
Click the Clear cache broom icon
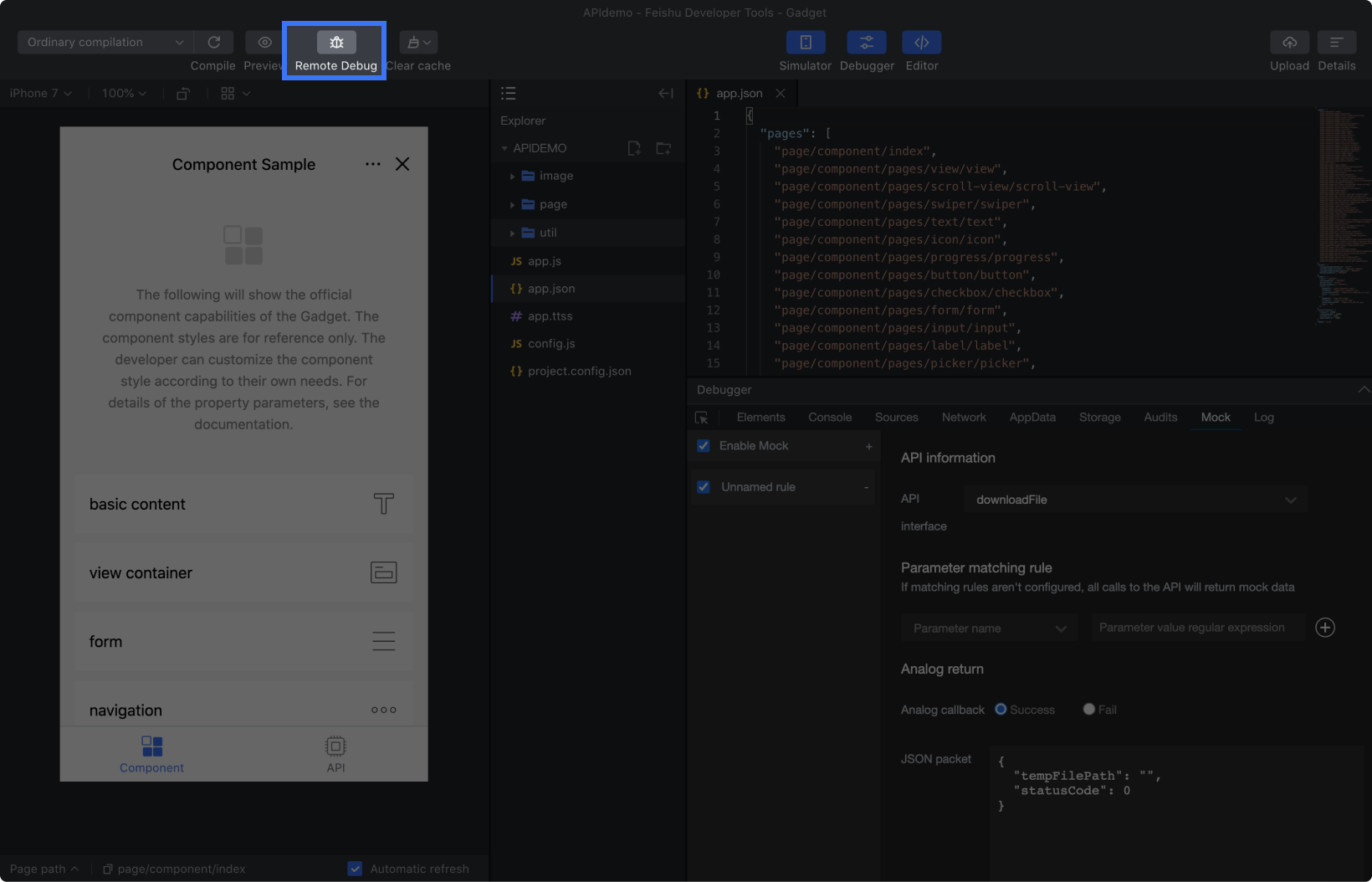click(x=418, y=42)
